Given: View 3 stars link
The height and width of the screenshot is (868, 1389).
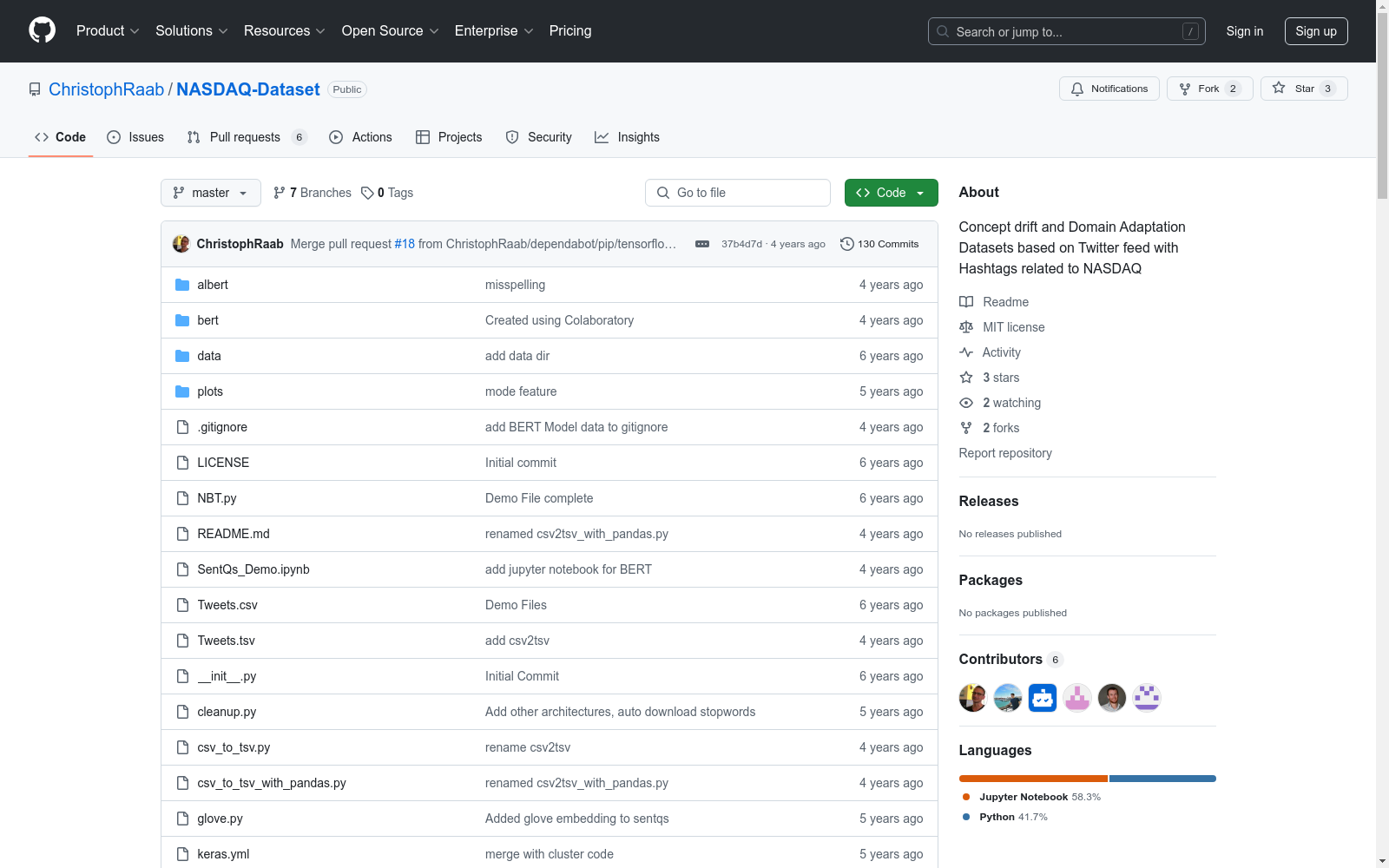Looking at the screenshot, I should [990, 378].
